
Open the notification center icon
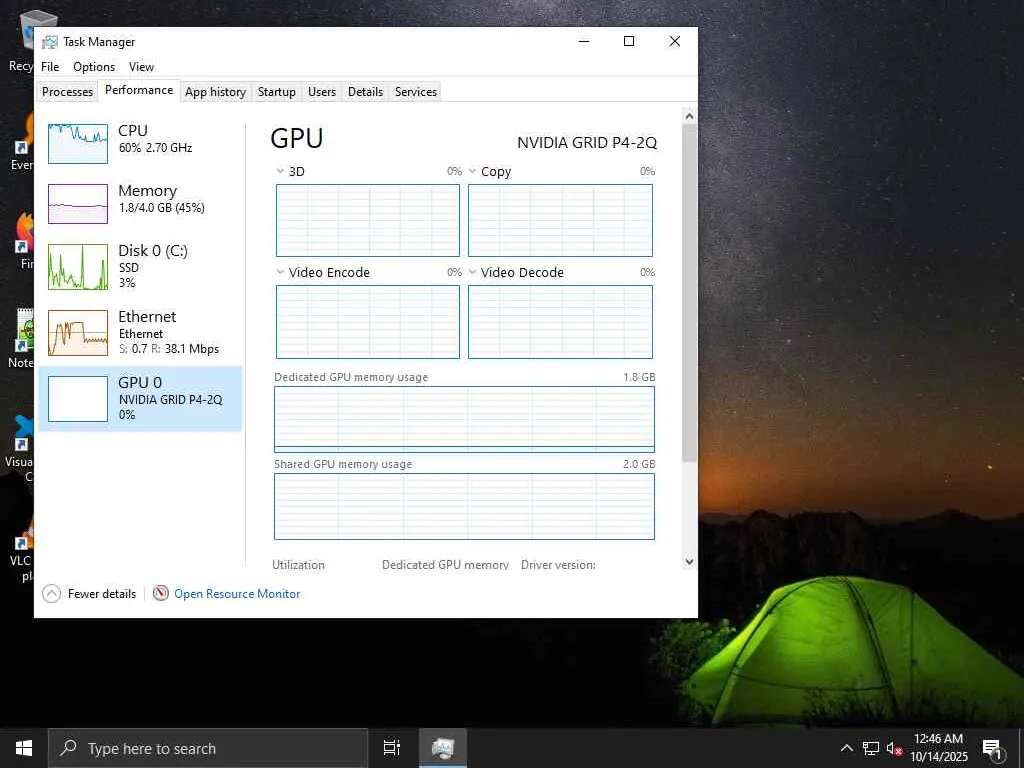(x=993, y=749)
